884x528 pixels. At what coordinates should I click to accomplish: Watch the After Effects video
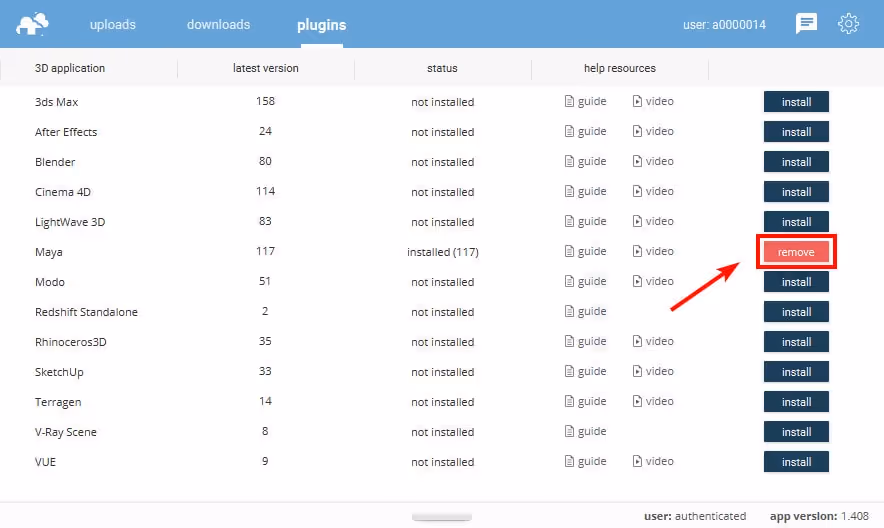[653, 131]
